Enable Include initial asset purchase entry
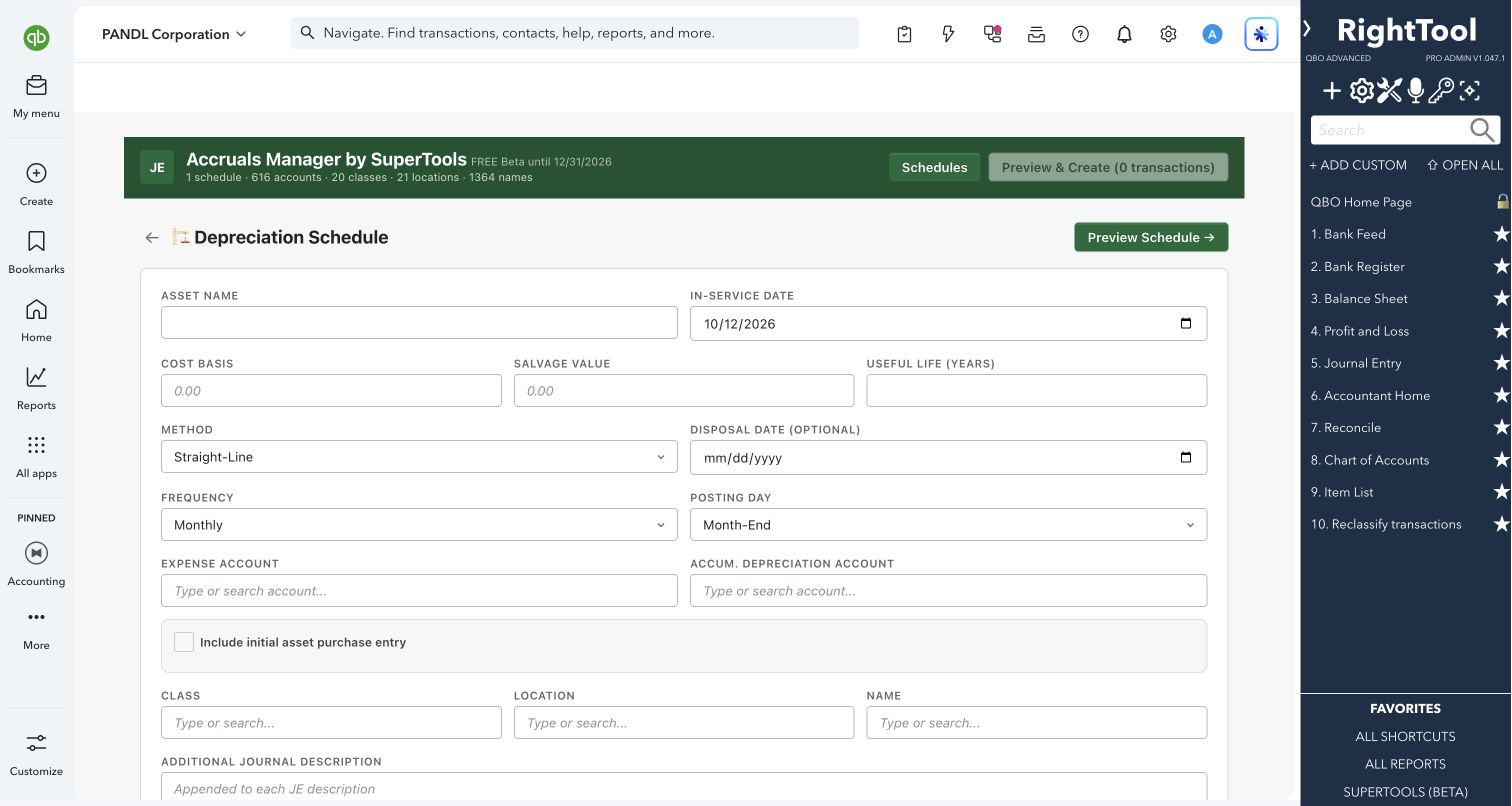Image resolution: width=1512 pixels, height=806 pixels. 184,642
